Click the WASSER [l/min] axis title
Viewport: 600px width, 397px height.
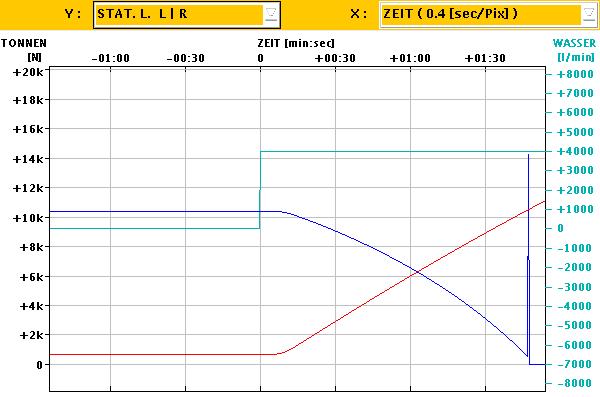tap(574, 50)
